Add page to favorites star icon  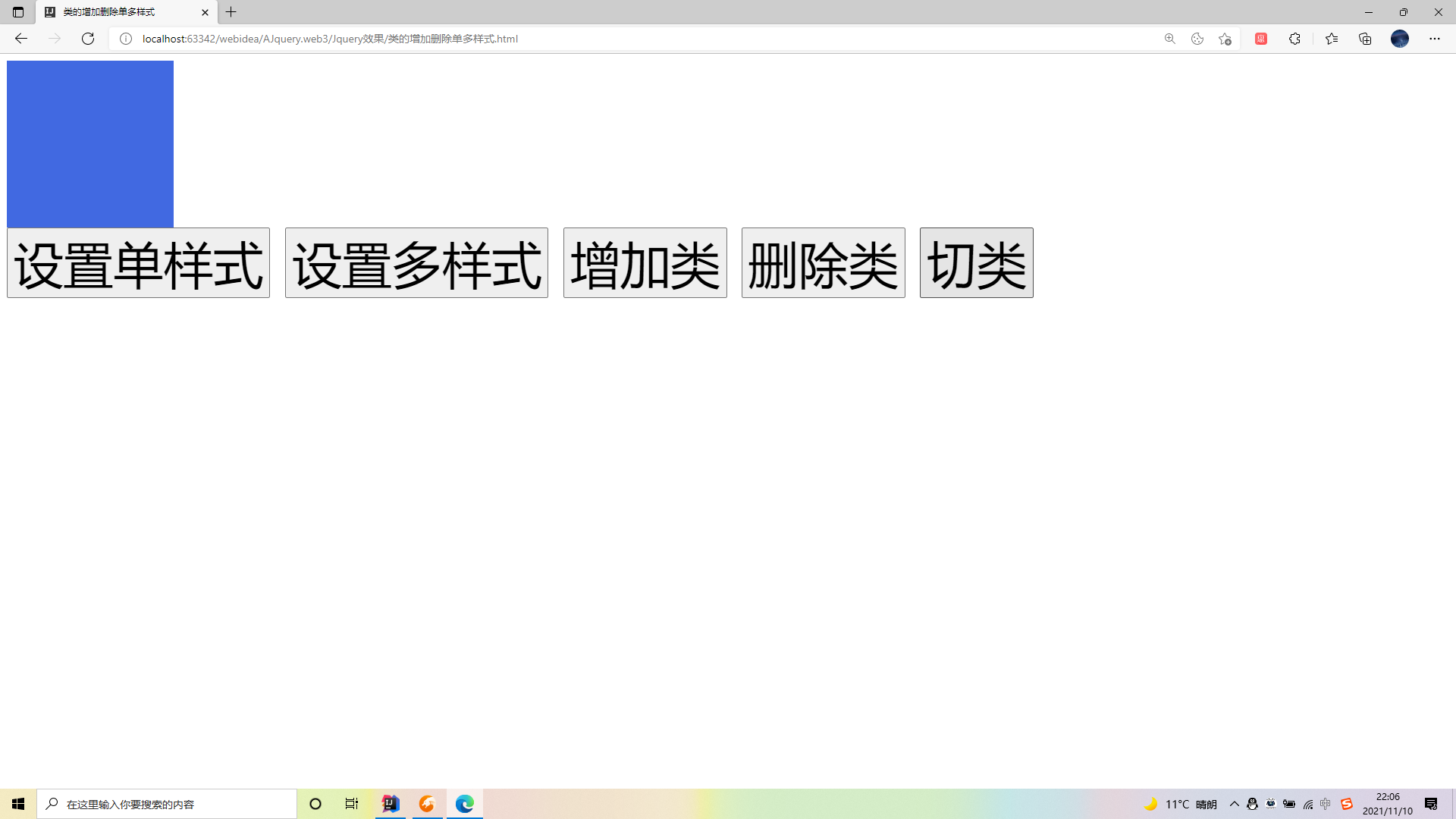(1225, 39)
